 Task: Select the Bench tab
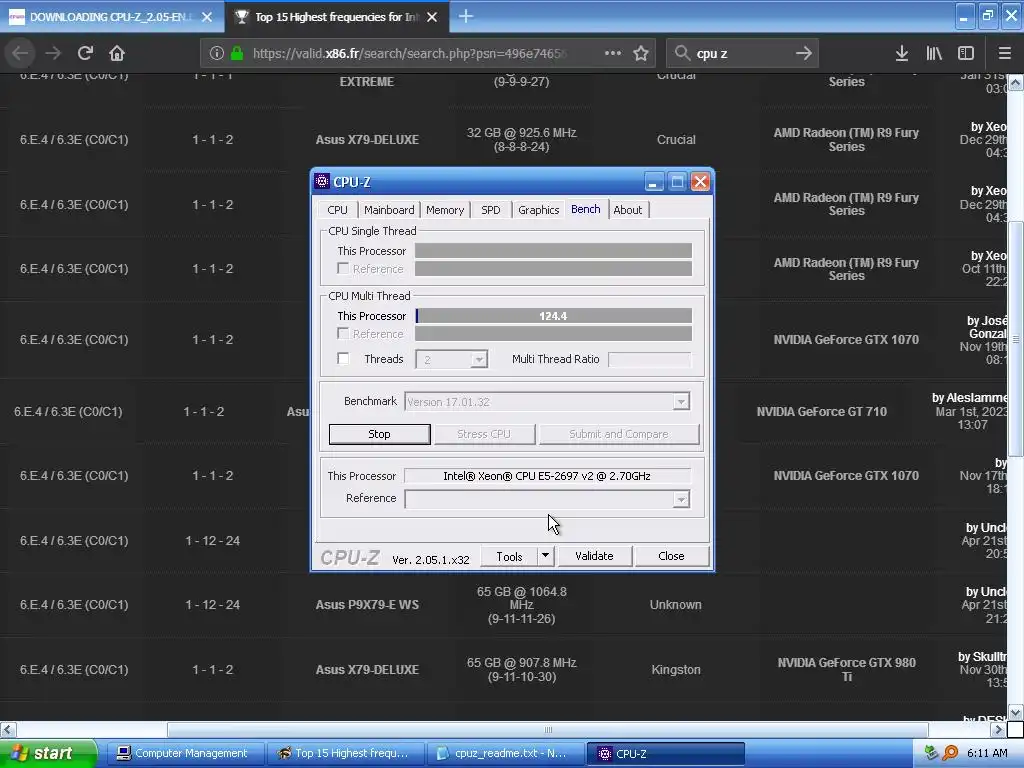(x=586, y=209)
